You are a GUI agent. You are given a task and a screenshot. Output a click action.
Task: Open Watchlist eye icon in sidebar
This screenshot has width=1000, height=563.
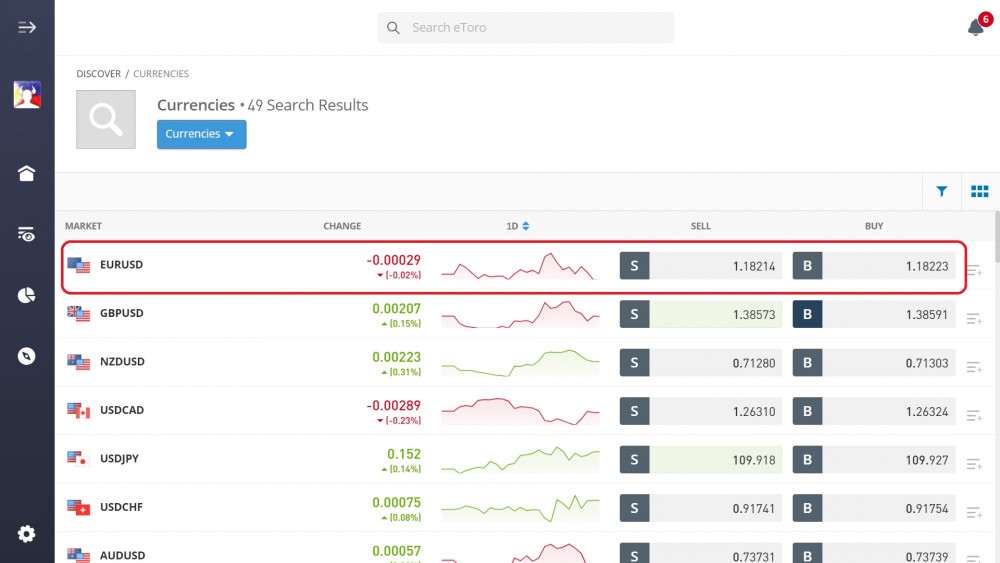(26, 235)
